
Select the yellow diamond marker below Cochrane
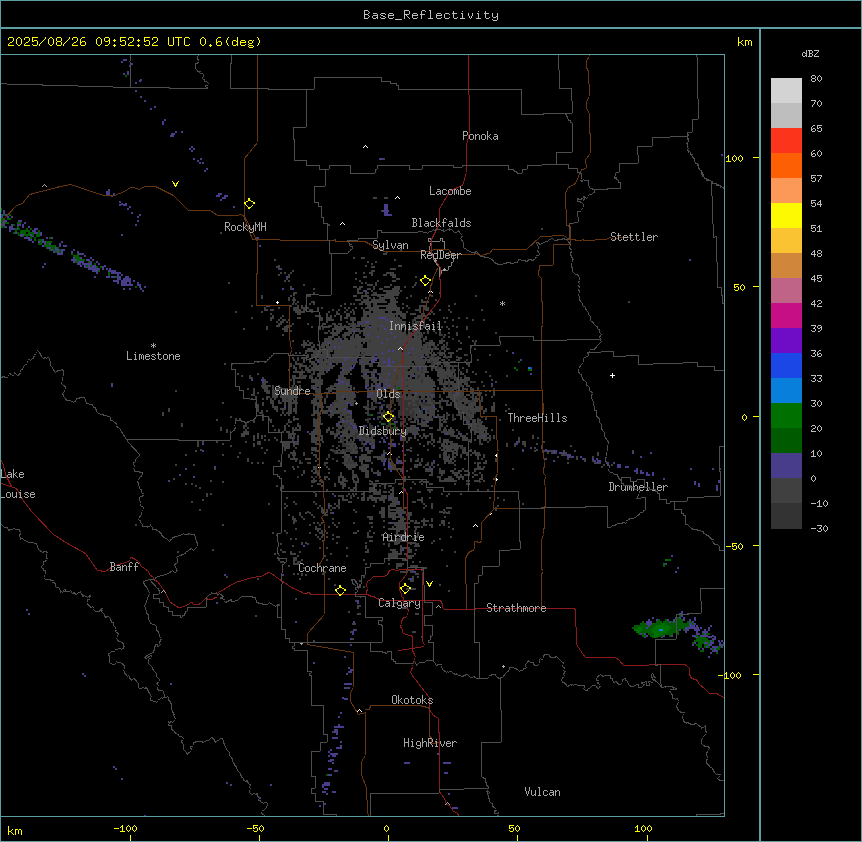tap(340, 590)
